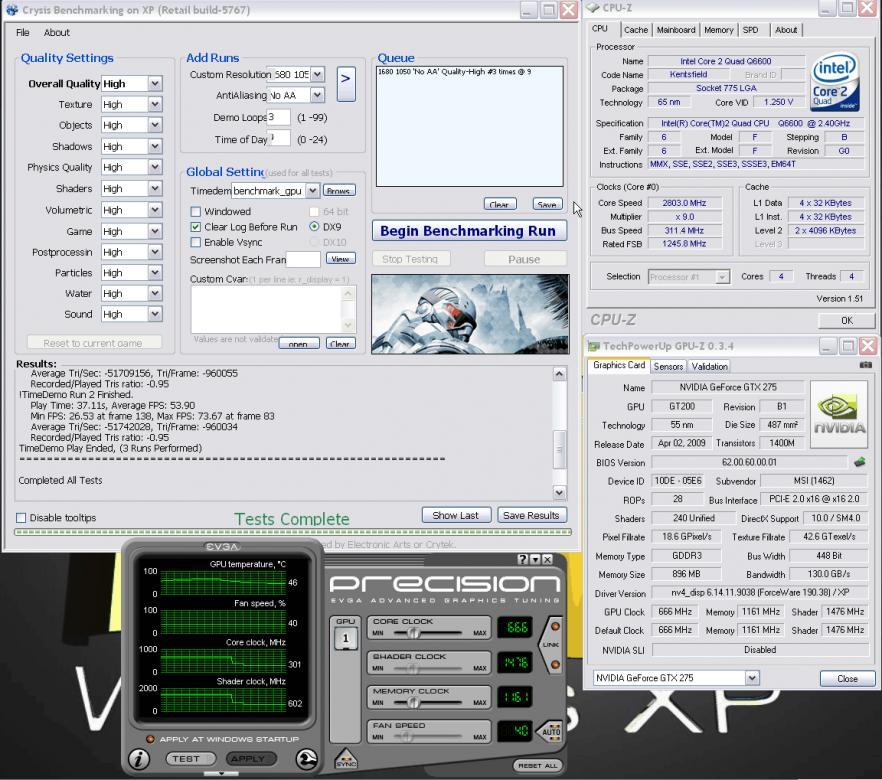The width and height of the screenshot is (882, 780).
Task: Select the queued 1680 1050 run entry
Action: coord(454,72)
